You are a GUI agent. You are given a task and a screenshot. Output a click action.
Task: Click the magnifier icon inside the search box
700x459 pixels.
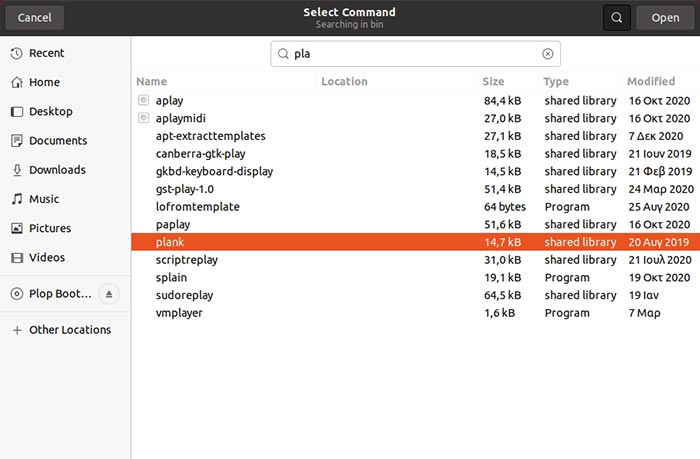pyautogui.click(x=283, y=54)
